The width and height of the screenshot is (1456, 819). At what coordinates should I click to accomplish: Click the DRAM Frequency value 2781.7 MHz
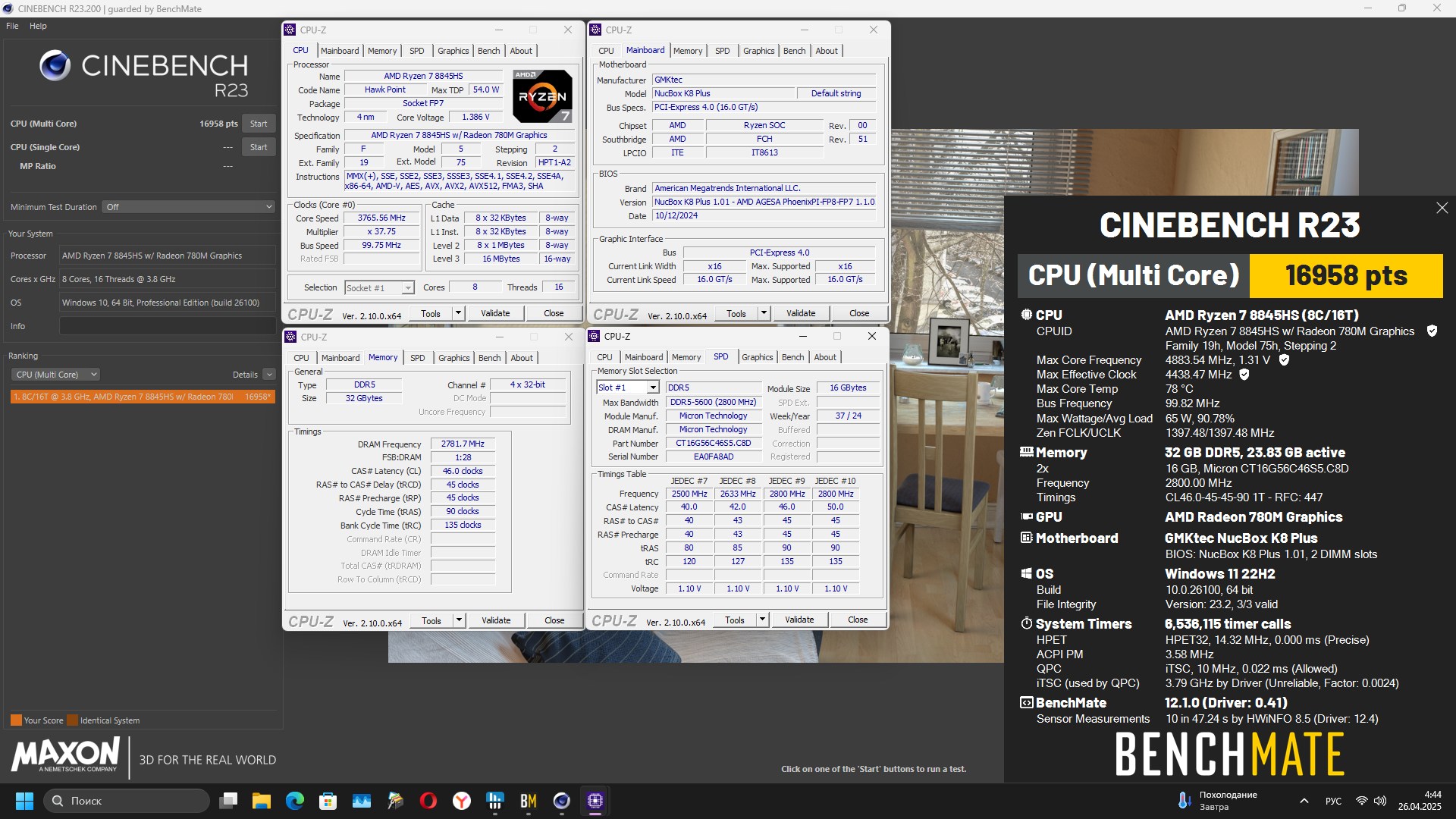(x=463, y=444)
